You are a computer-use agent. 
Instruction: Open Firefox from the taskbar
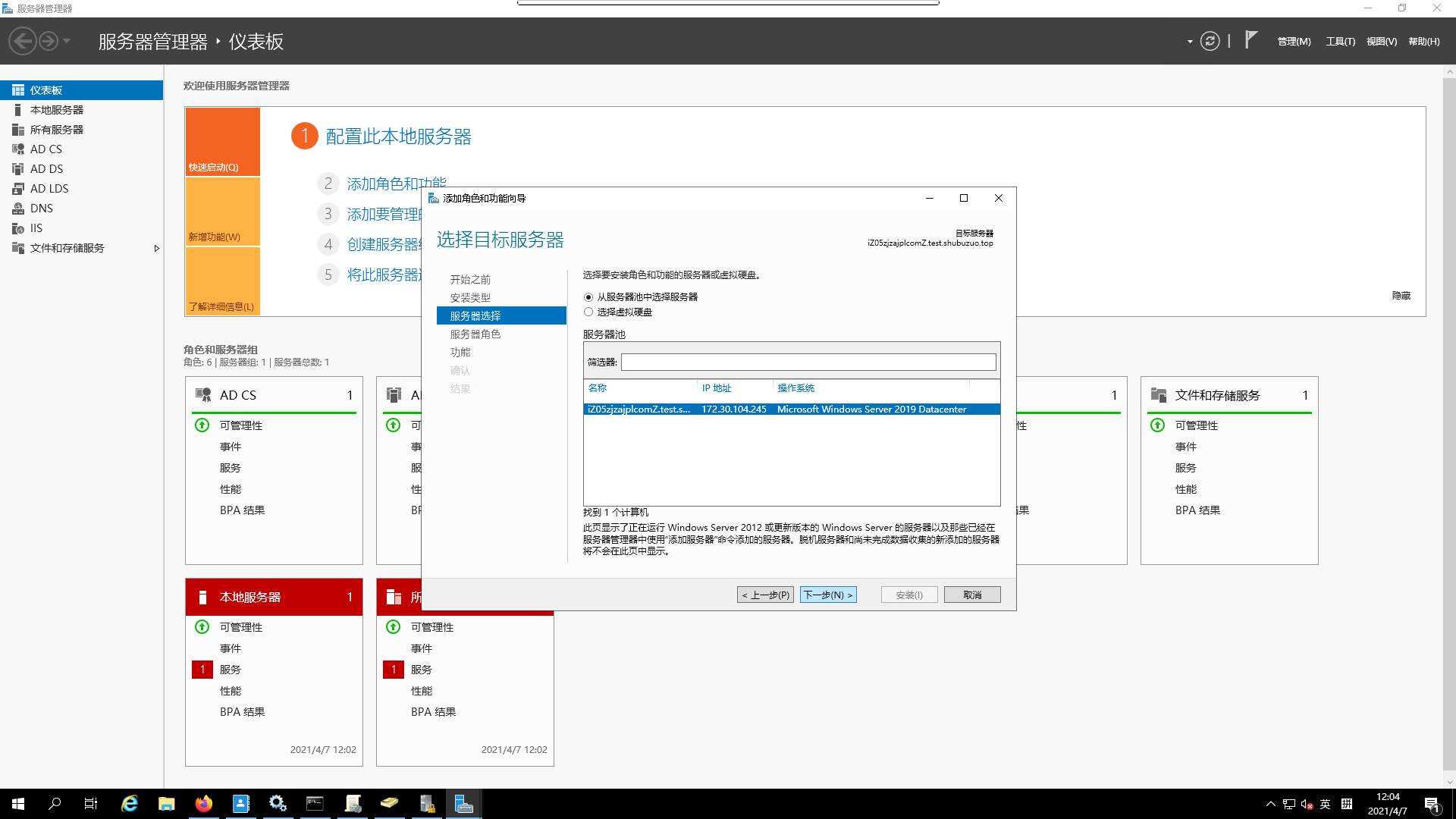tap(203, 804)
